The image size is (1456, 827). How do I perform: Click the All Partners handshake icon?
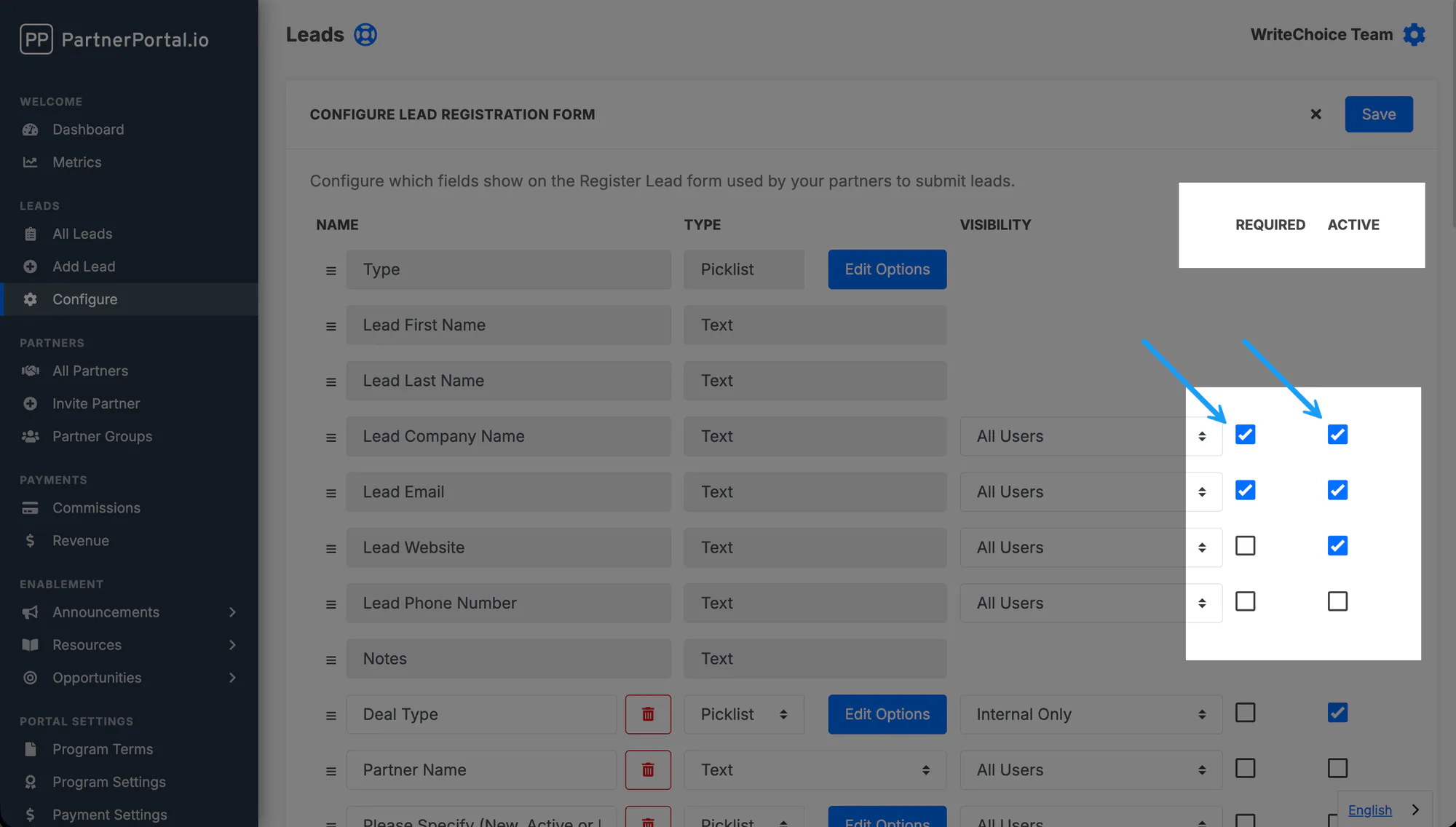pyautogui.click(x=30, y=371)
